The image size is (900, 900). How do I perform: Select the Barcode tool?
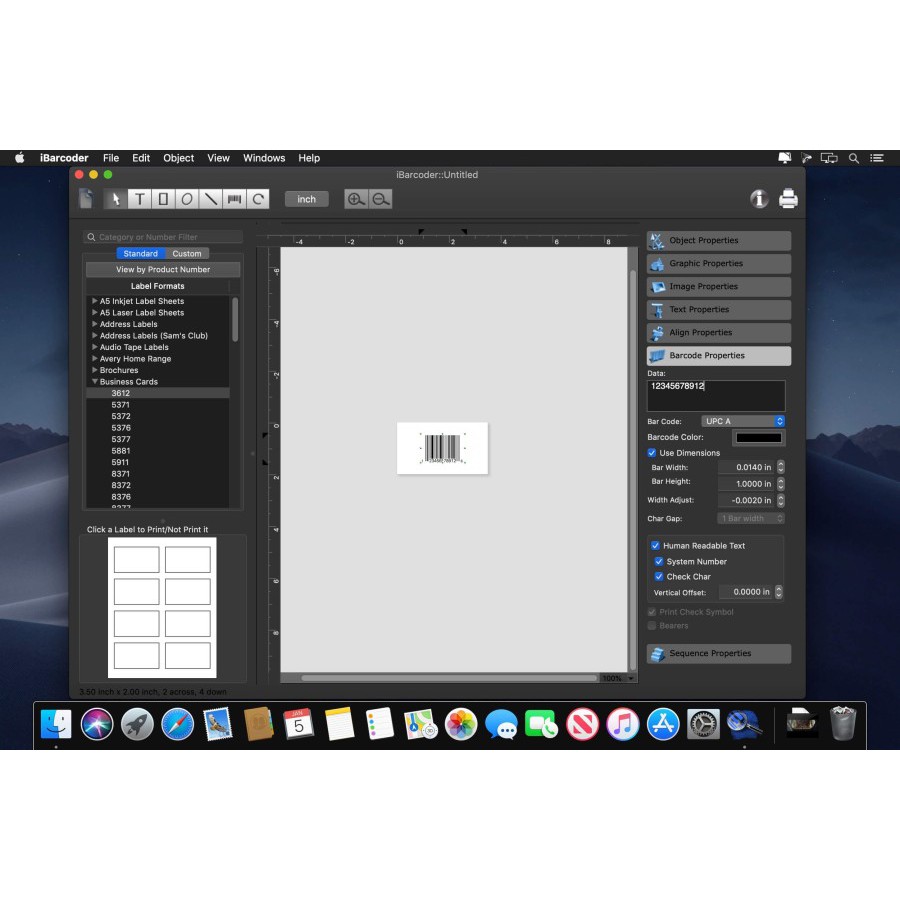coord(234,199)
